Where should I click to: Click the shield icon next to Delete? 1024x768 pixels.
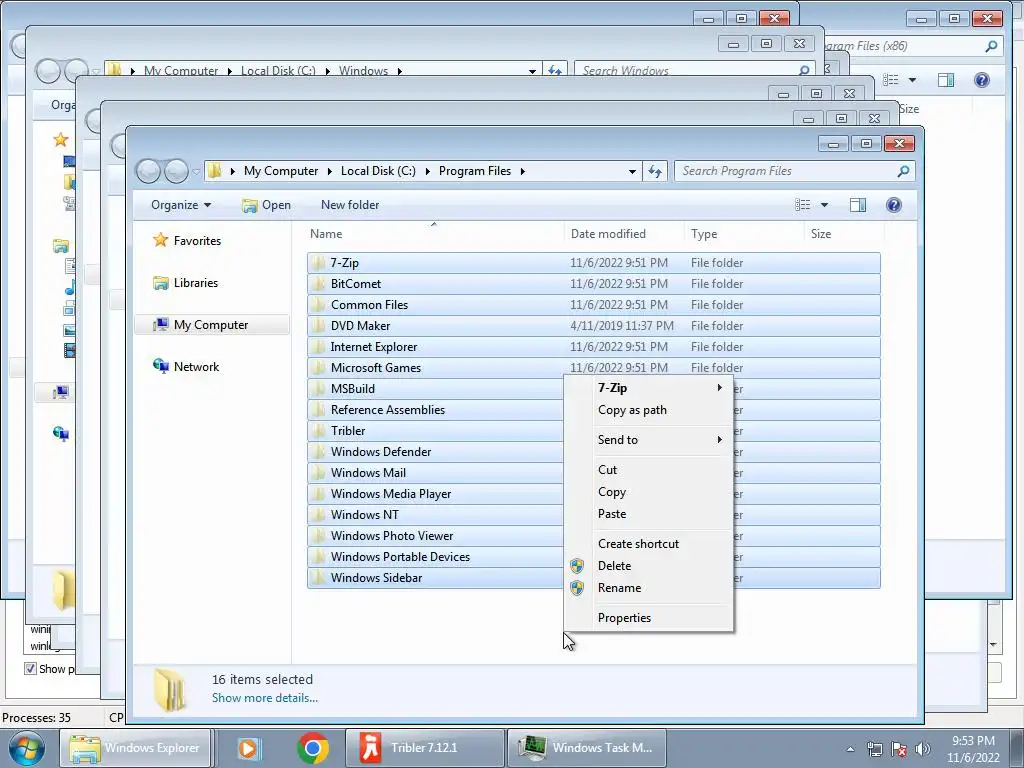(577, 566)
